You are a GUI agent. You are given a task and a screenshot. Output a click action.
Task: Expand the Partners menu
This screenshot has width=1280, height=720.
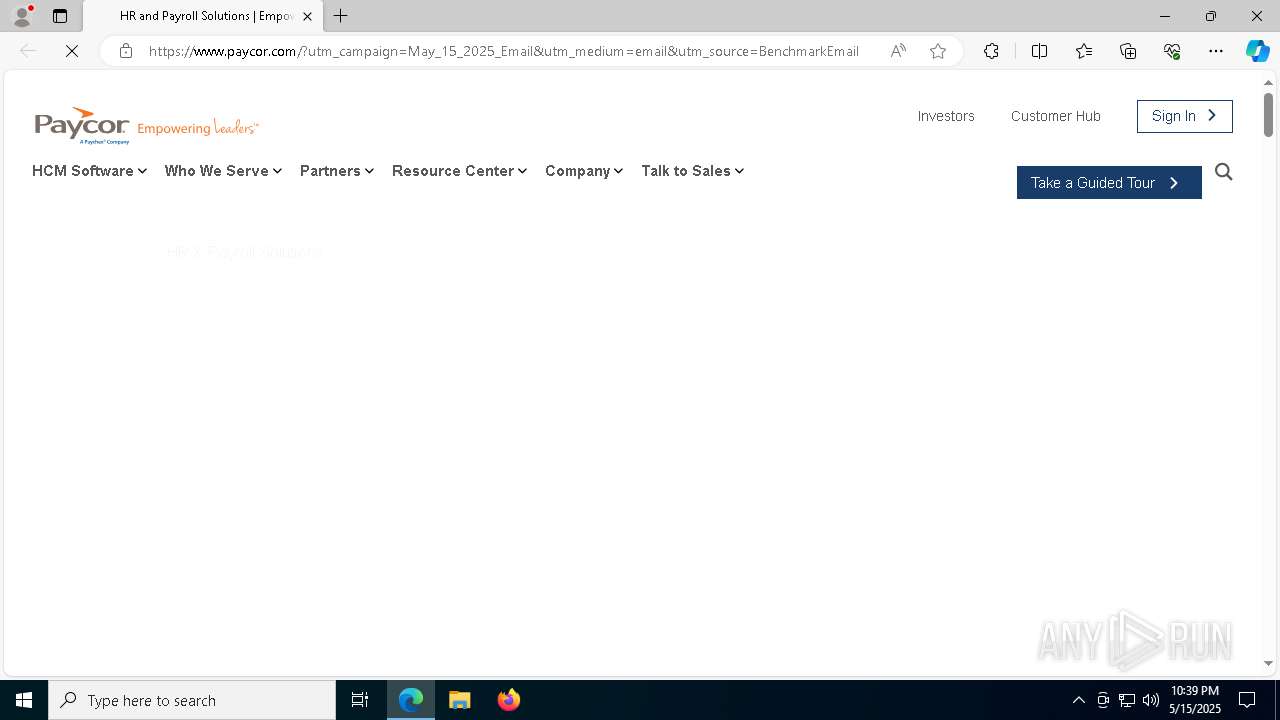coord(337,171)
